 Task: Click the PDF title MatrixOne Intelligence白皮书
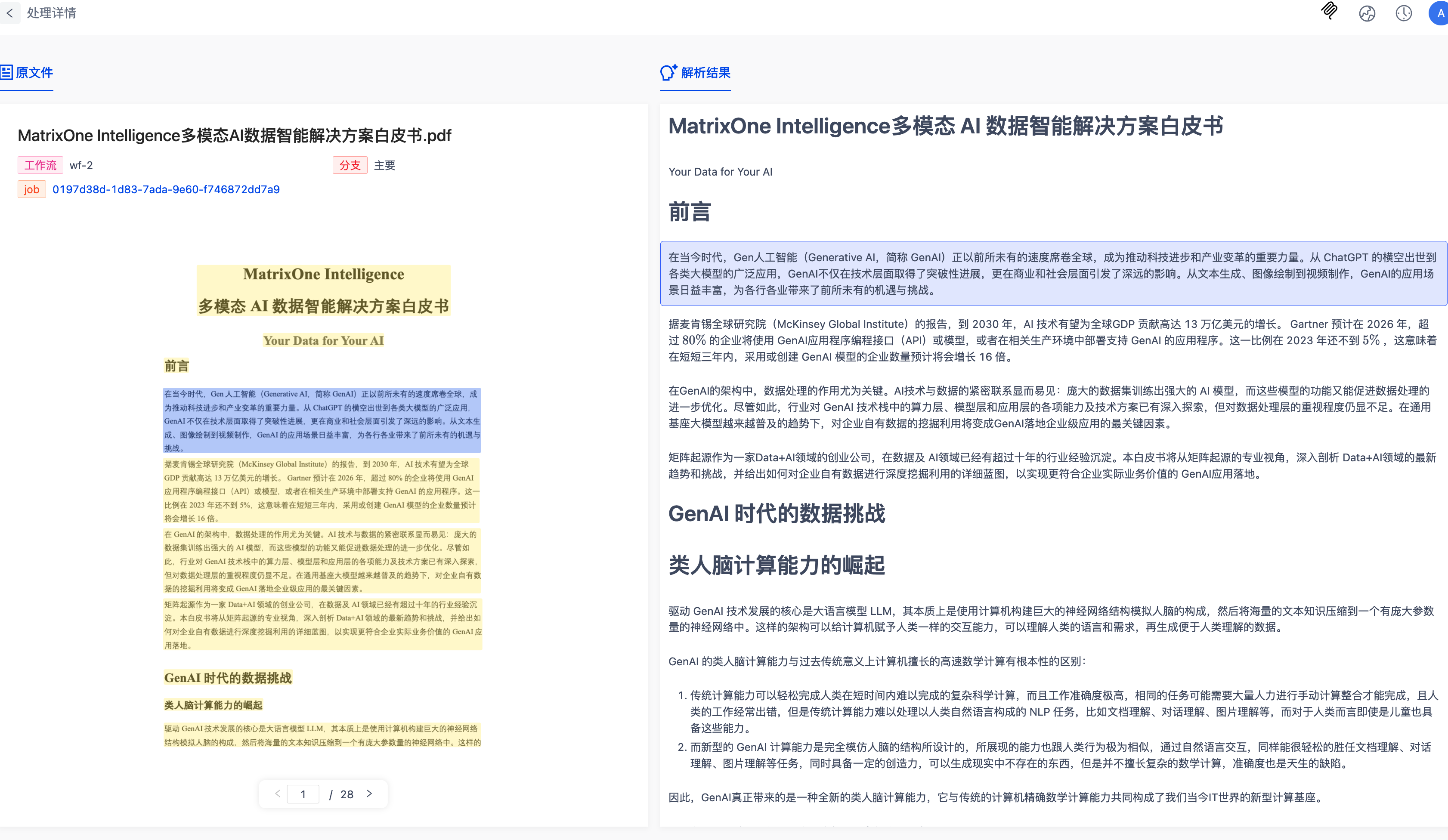[234, 136]
